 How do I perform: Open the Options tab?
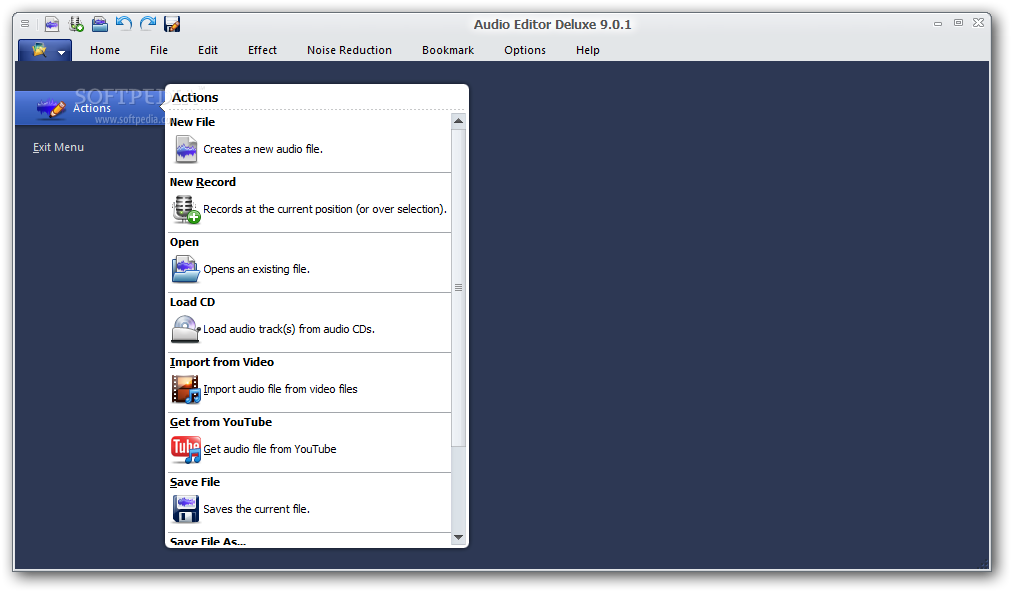tap(525, 50)
